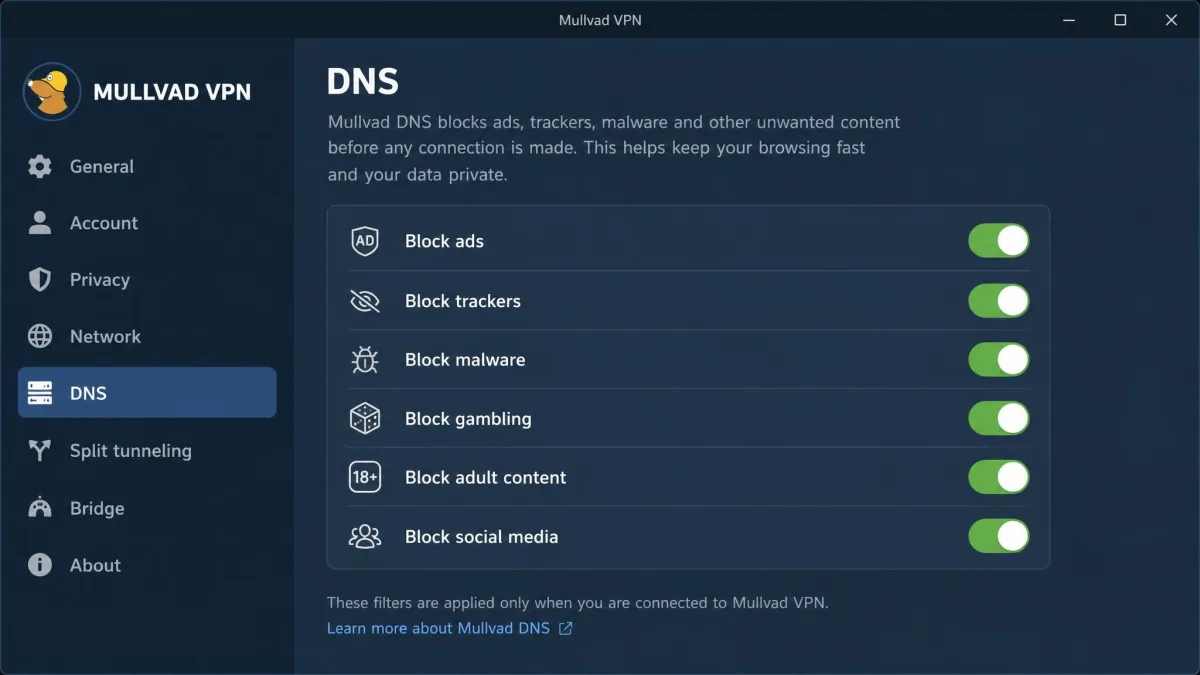Turn off Block trackers switch

pos(999,301)
